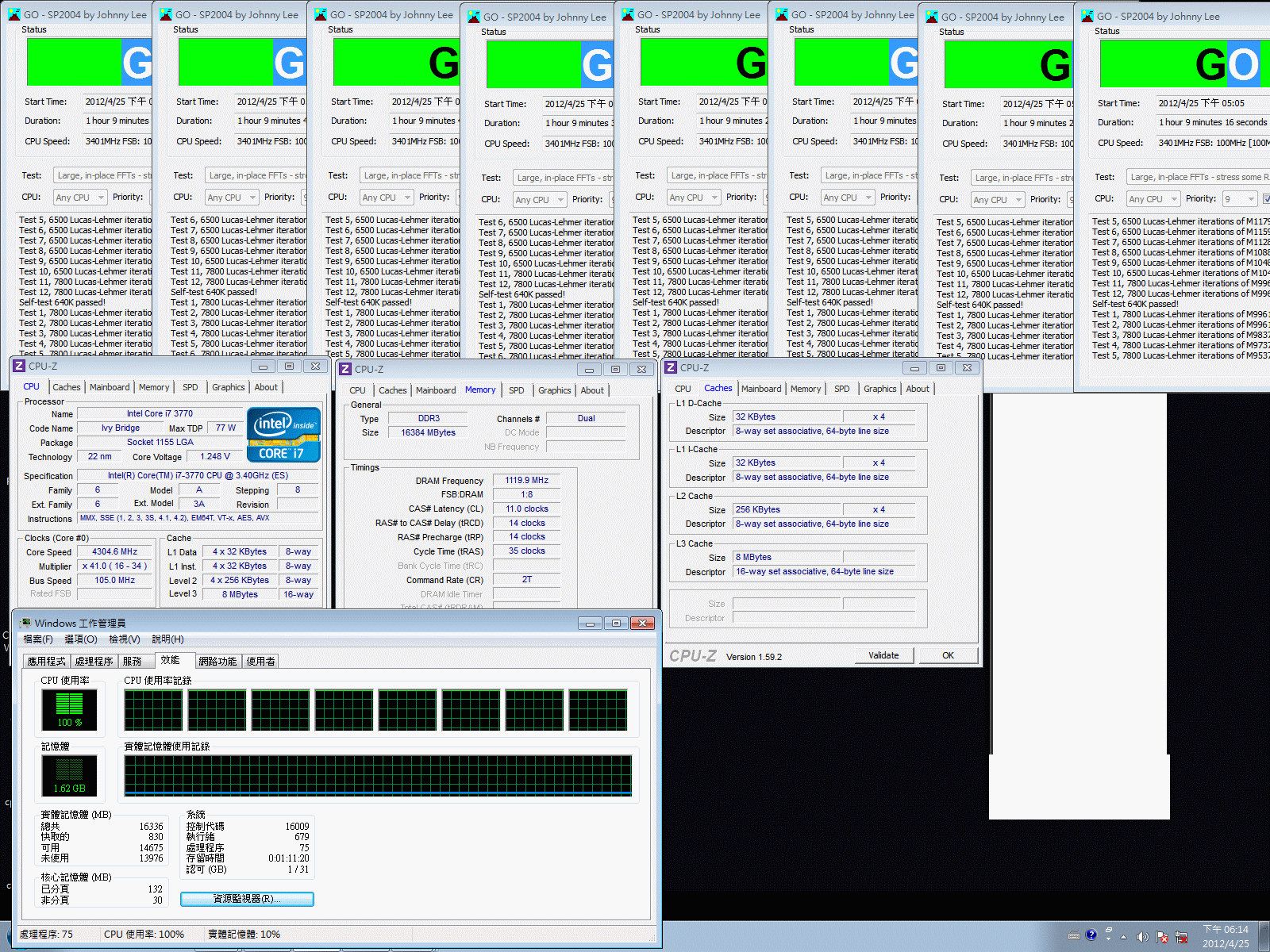
Task: Click the memory Size value '16384 MBytes'
Action: (x=429, y=432)
